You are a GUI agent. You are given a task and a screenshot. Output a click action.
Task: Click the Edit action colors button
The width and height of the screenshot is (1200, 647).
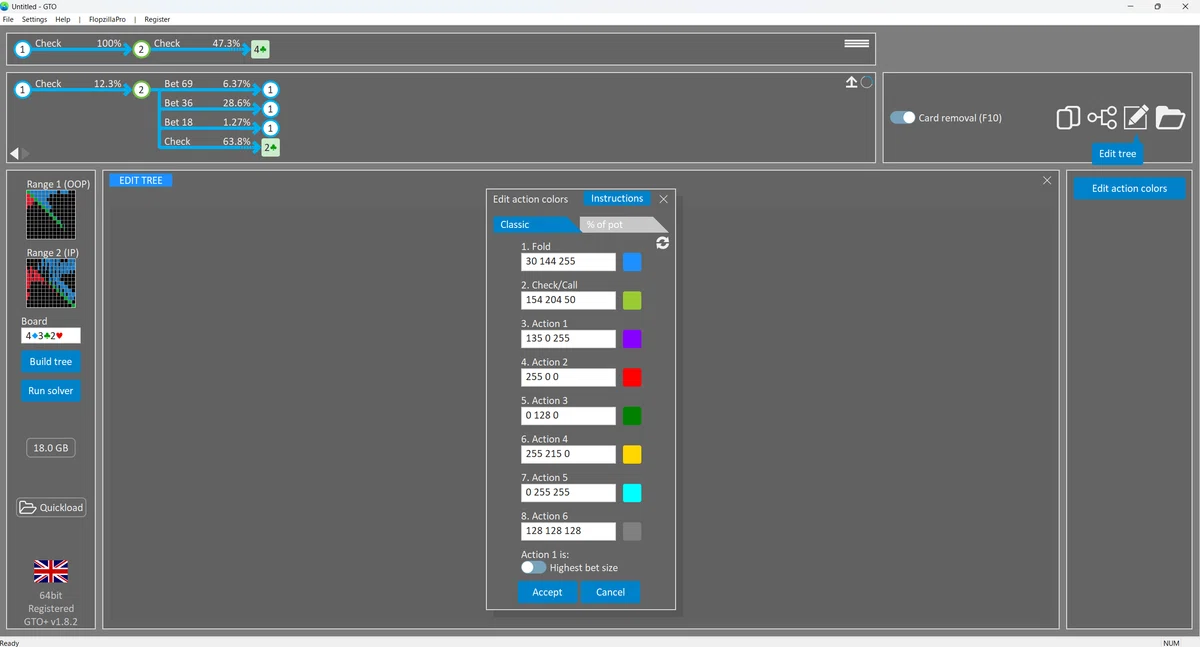tap(1129, 188)
